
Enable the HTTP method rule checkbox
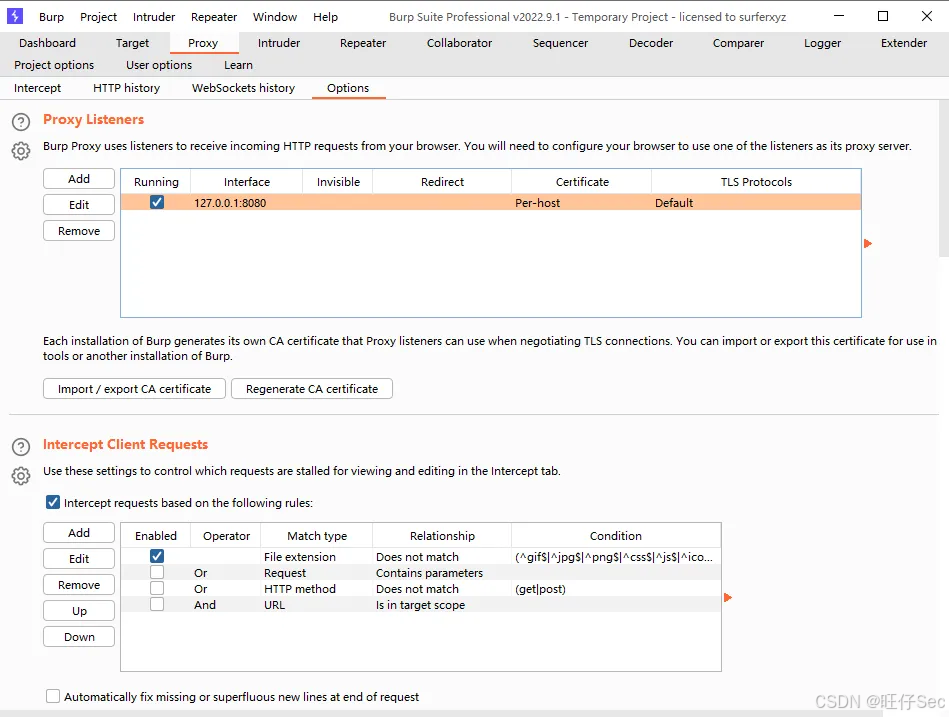(x=157, y=588)
